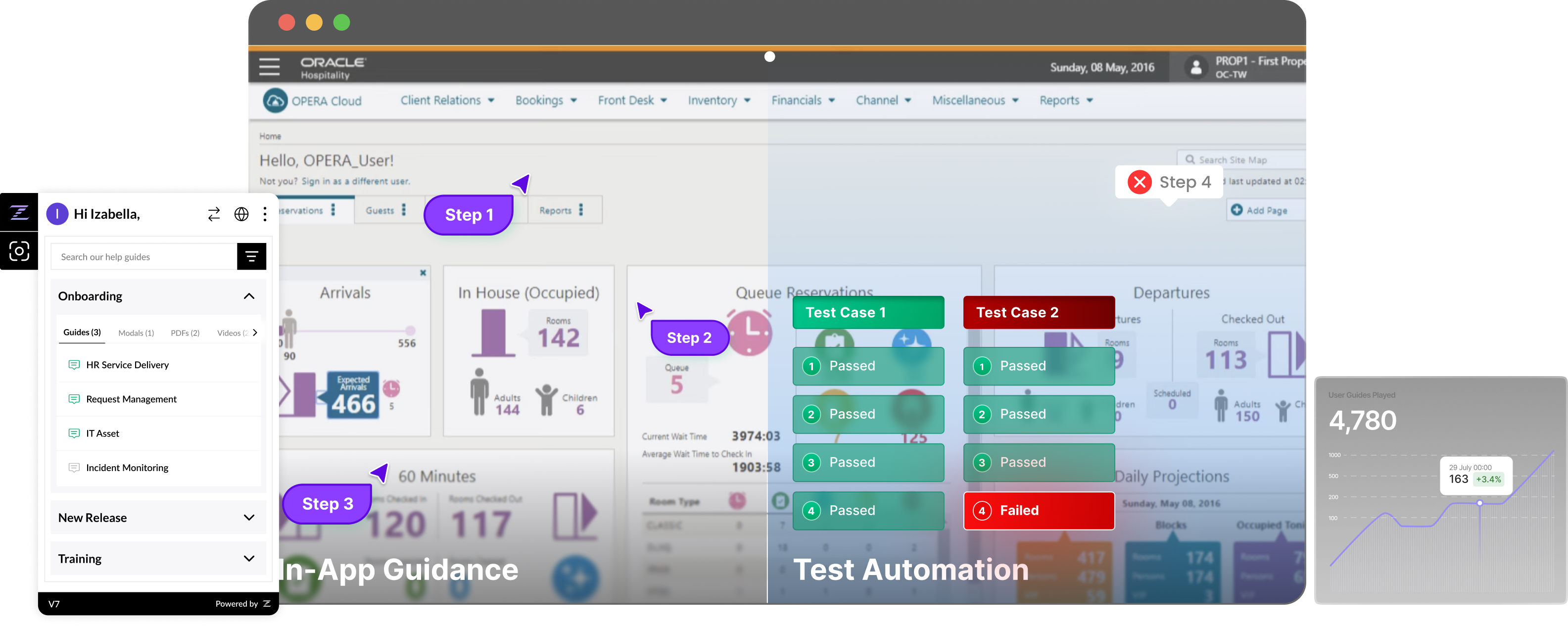The image size is (1568, 626).
Task: Expand the Training section
Action: pos(249,558)
